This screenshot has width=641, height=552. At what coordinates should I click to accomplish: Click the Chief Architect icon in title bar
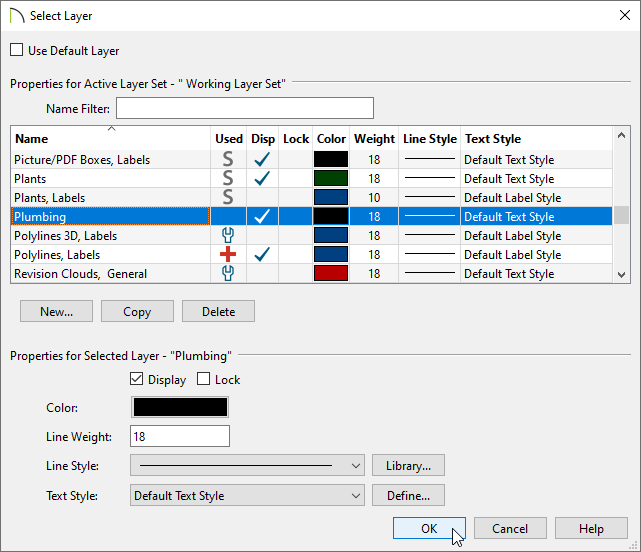pyautogui.click(x=17, y=16)
